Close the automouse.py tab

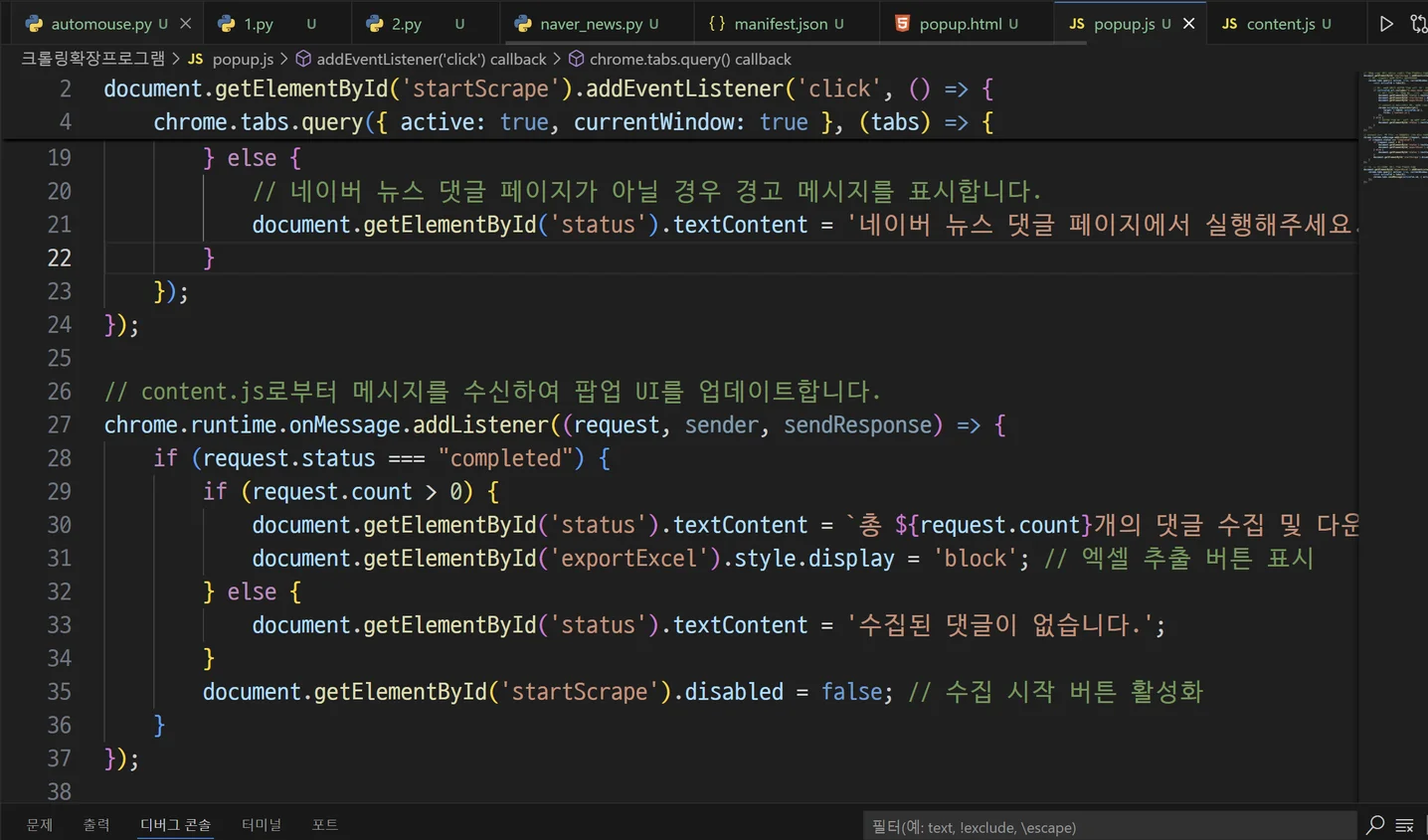[x=186, y=23]
